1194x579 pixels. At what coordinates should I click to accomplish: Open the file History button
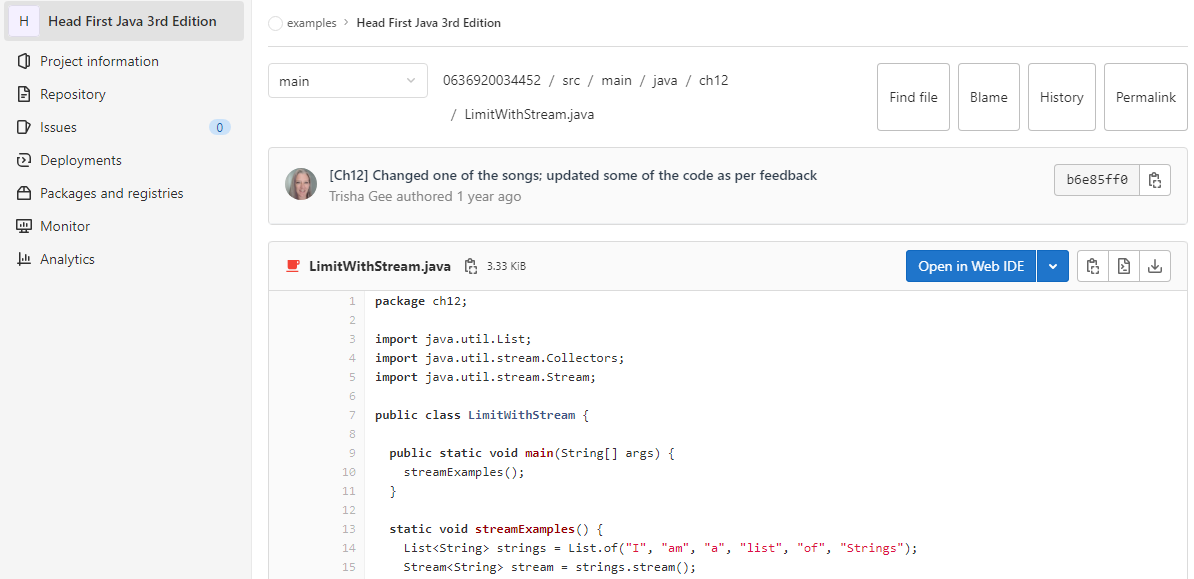(x=1062, y=97)
